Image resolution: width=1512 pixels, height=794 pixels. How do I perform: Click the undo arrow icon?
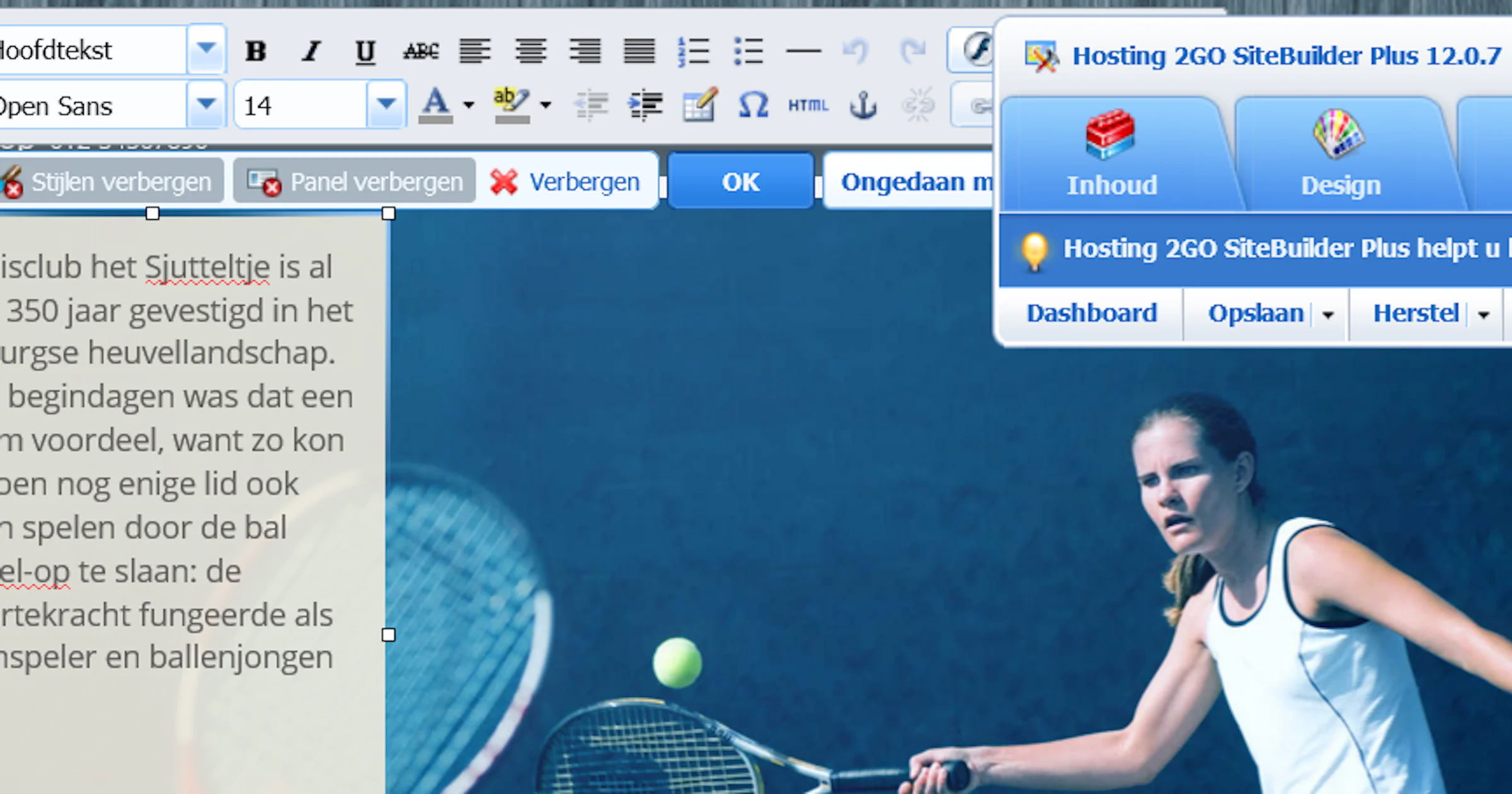click(x=856, y=50)
